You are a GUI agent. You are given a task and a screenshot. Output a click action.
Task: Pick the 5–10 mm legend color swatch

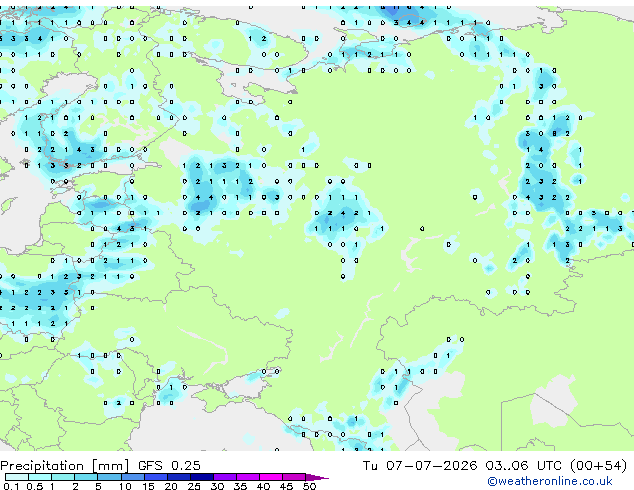109,477
